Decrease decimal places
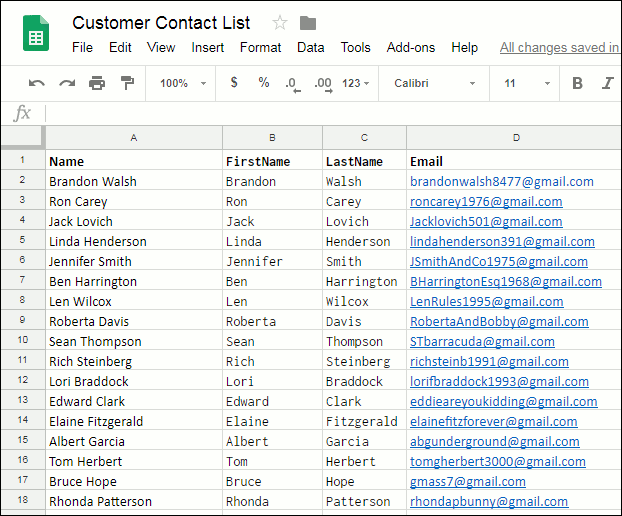The image size is (622, 516). pos(291,83)
